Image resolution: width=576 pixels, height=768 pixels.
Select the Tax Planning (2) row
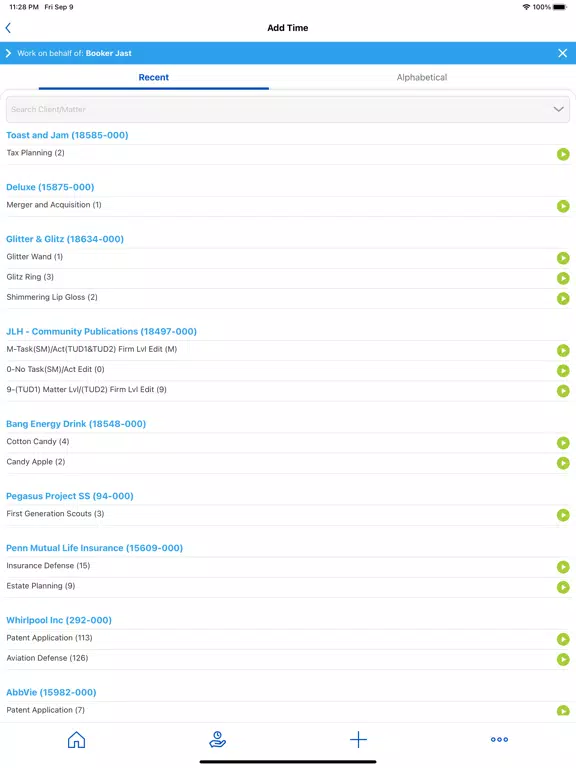pyautogui.click(x=288, y=154)
